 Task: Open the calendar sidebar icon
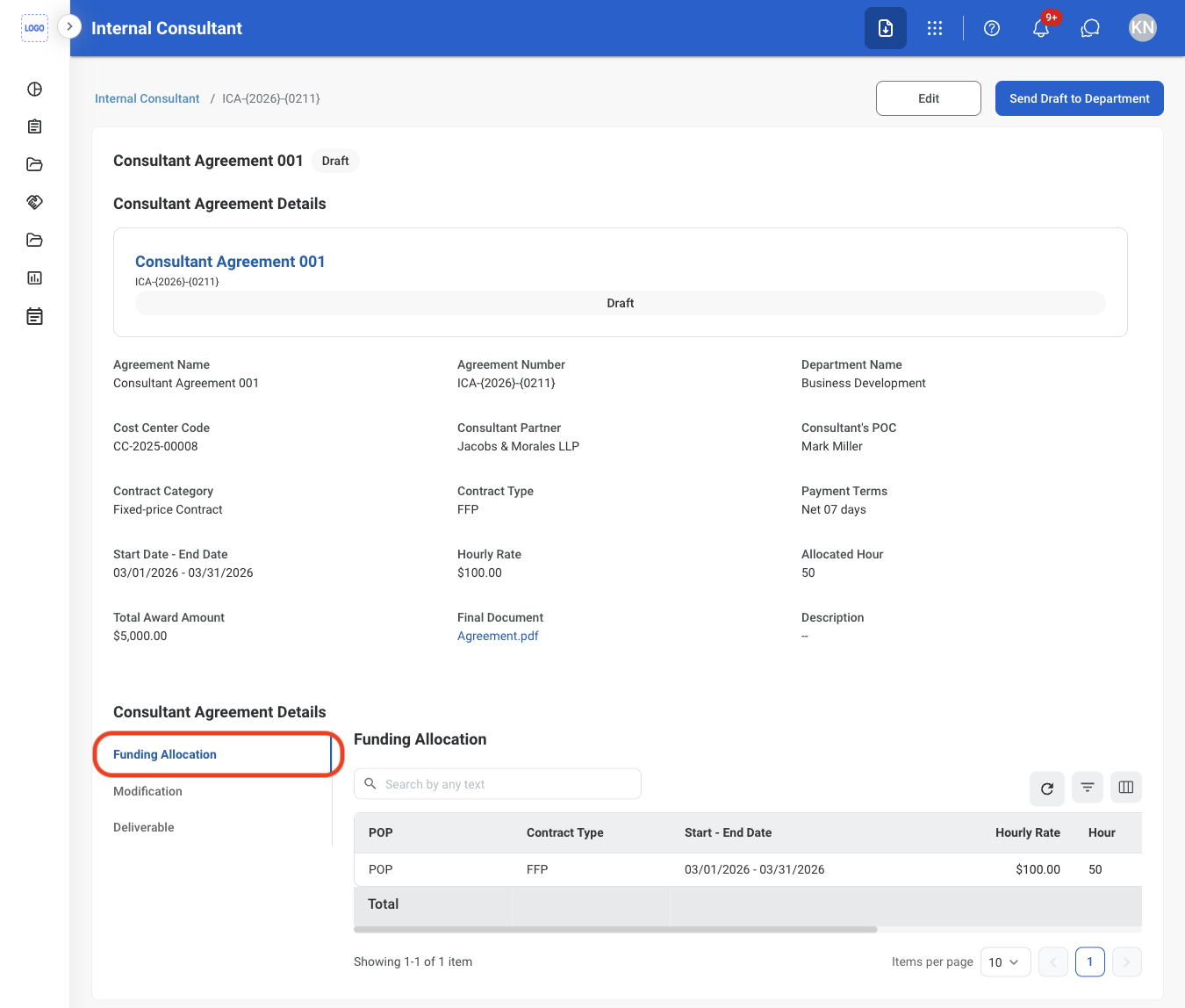(34, 316)
